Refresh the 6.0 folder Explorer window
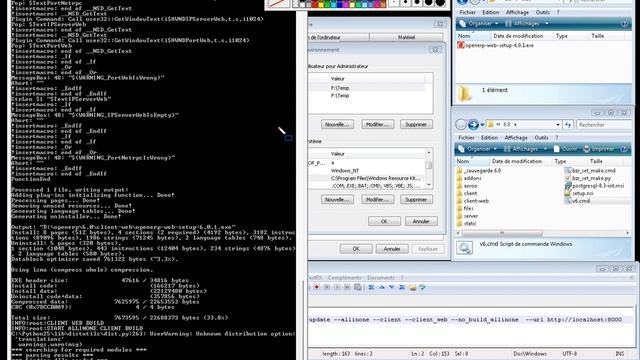The image size is (640, 360). (568, 124)
